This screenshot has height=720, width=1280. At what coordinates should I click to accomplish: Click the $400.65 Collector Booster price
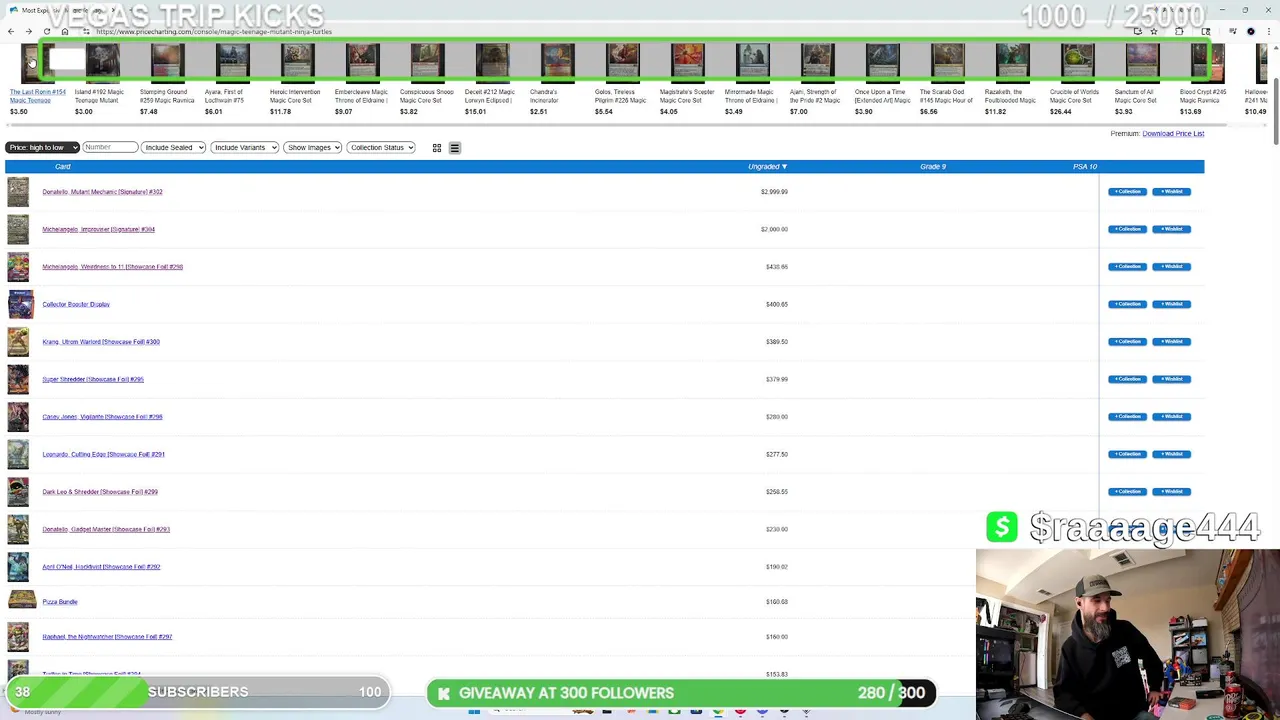(777, 304)
